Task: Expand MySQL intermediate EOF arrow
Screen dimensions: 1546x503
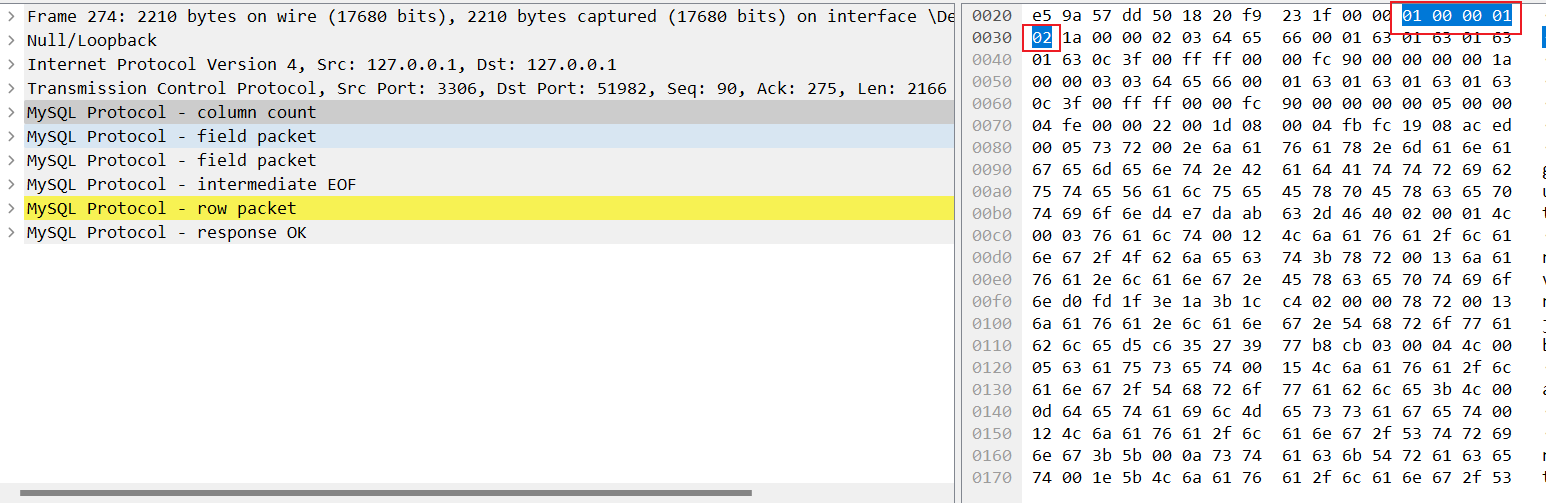Action: tap(10, 185)
